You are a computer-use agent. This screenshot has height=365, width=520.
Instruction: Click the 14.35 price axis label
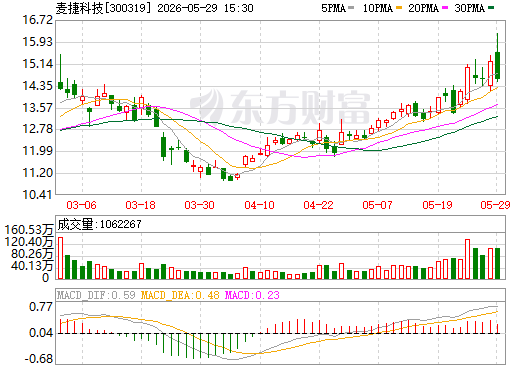[38, 86]
